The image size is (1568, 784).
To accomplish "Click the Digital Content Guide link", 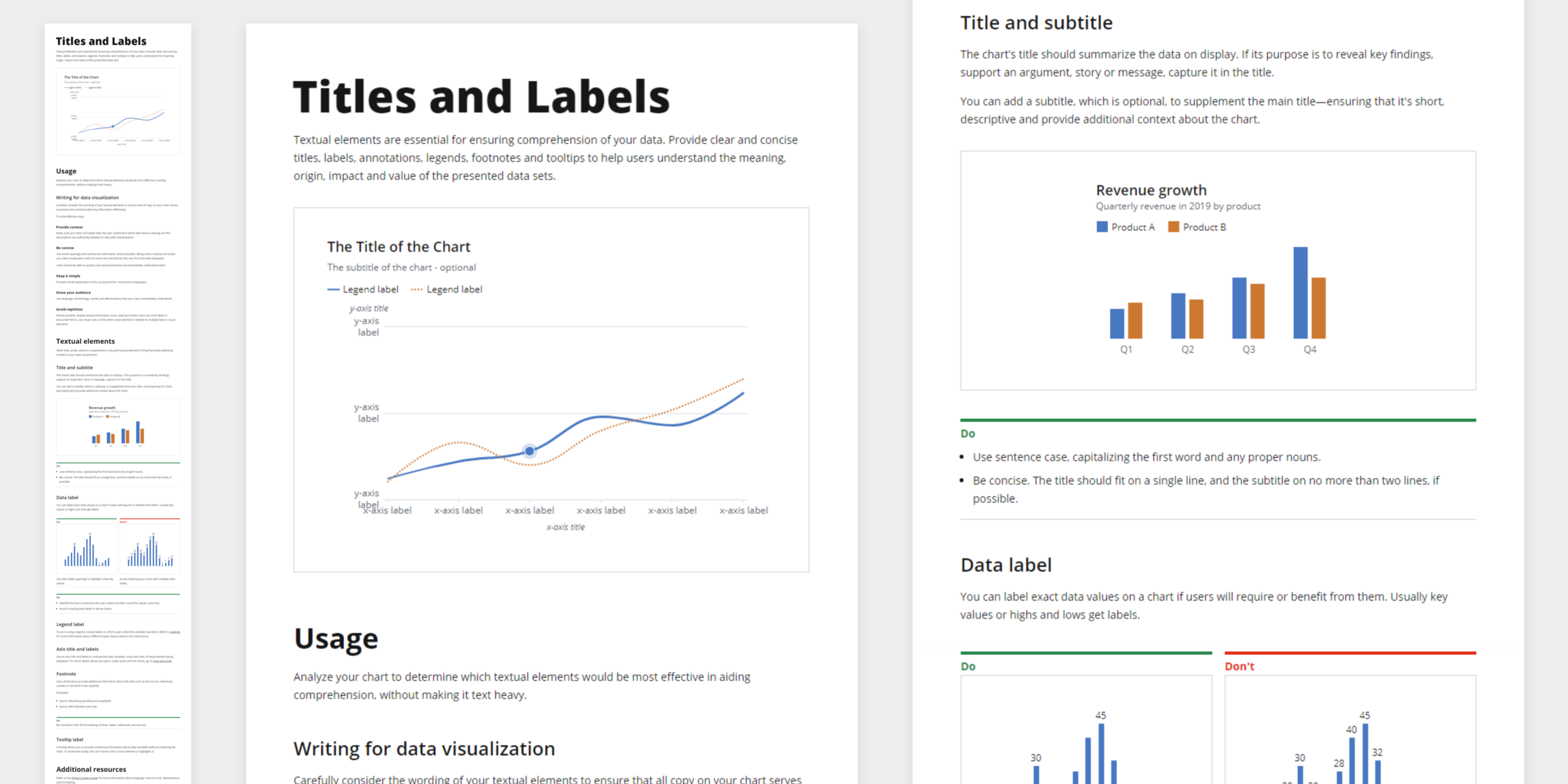I will pos(85,778).
